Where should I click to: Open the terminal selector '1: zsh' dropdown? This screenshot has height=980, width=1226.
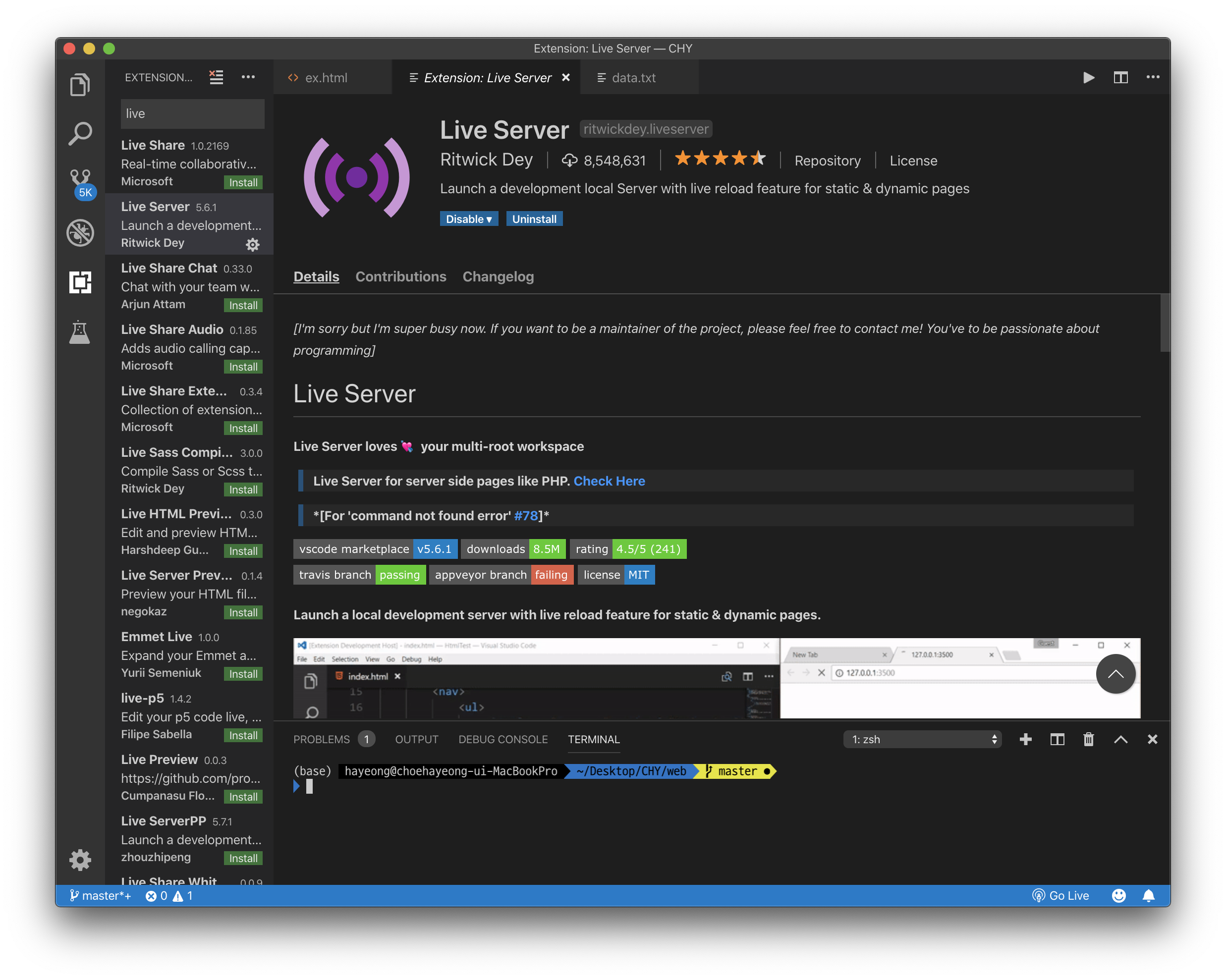[922, 739]
